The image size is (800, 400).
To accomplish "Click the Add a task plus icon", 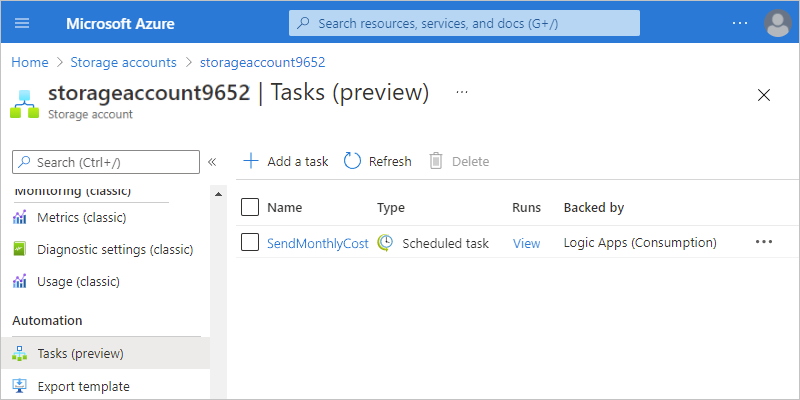I will coord(251,161).
